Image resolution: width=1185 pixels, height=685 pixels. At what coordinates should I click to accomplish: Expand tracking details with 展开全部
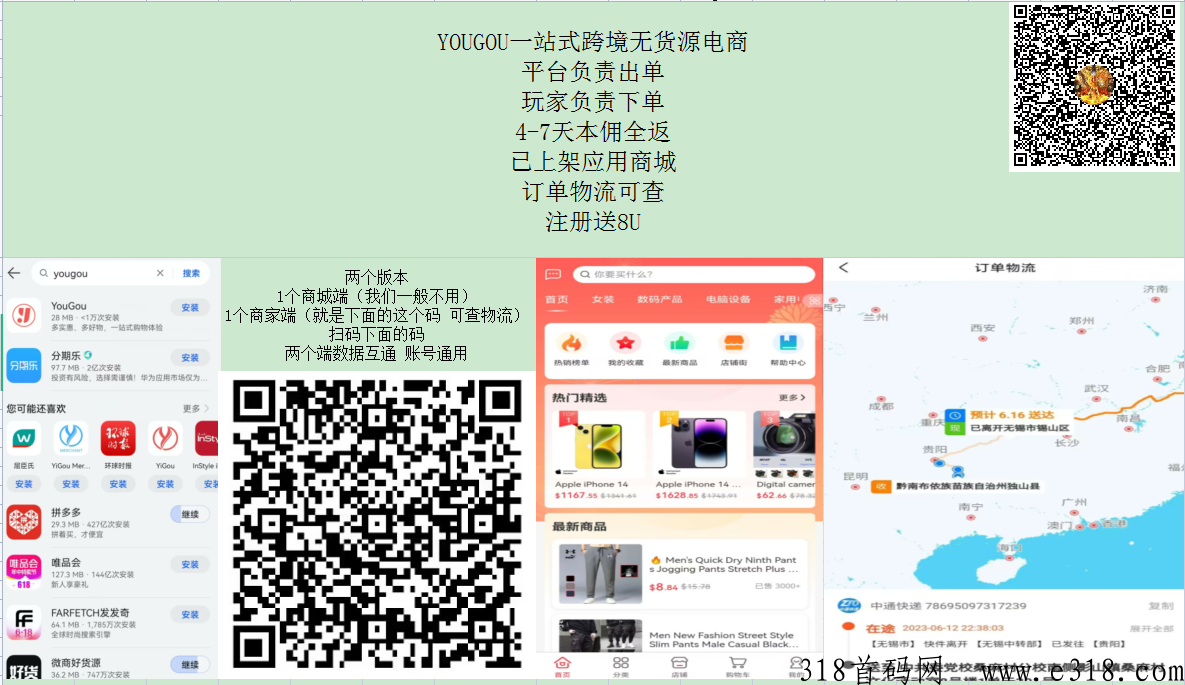click(1151, 629)
